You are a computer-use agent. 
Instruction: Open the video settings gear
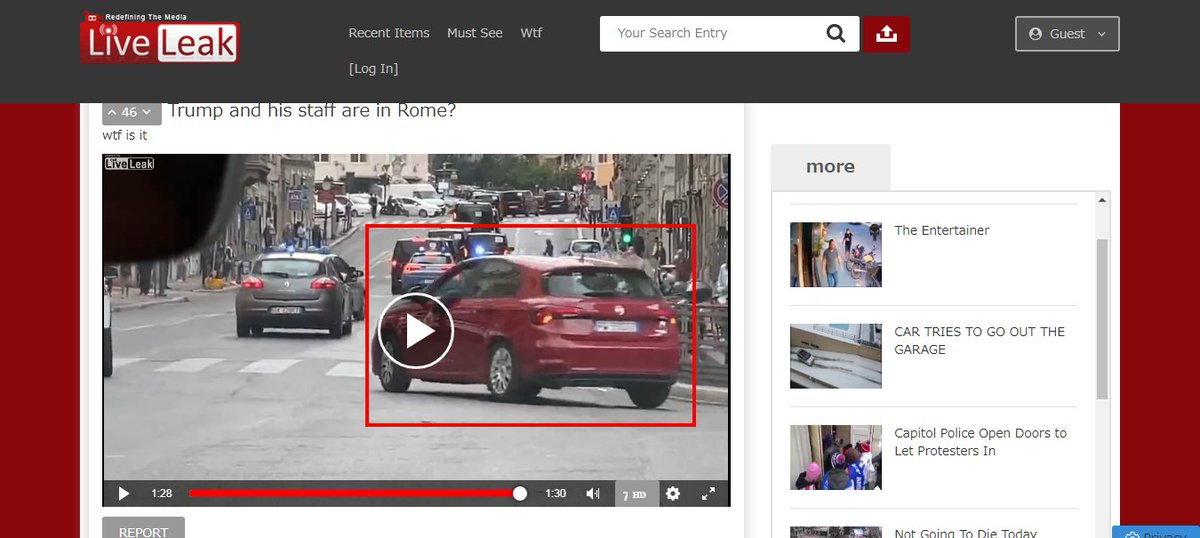(x=673, y=493)
